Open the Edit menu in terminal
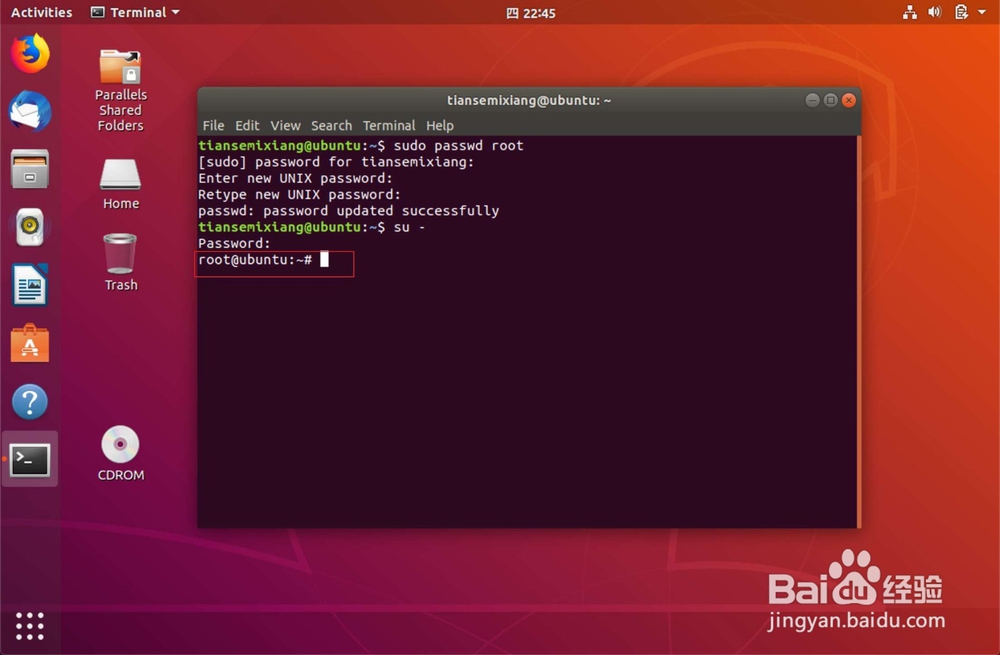The height and width of the screenshot is (655, 1000). pyautogui.click(x=247, y=126)
